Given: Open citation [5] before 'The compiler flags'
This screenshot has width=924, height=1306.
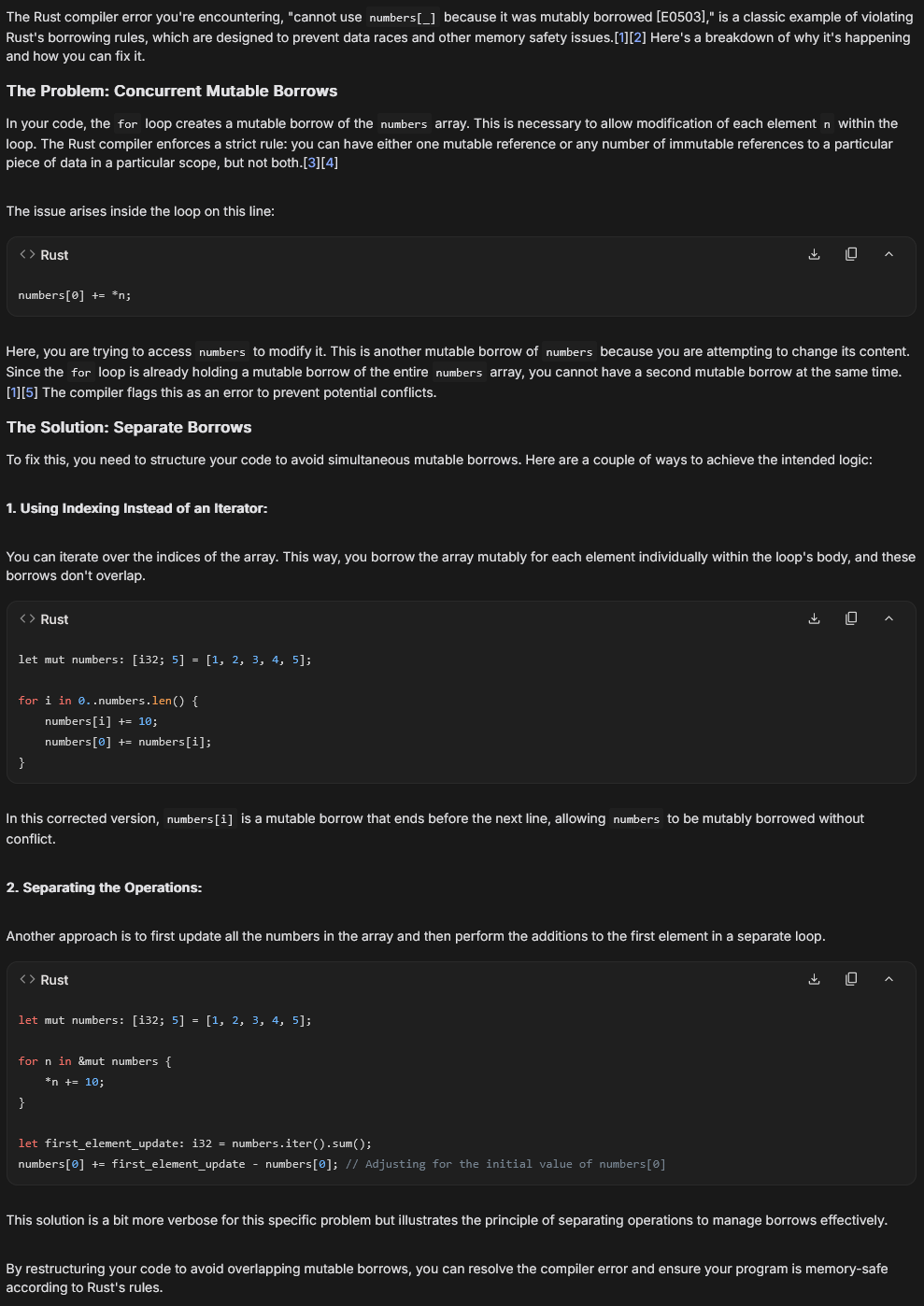Looking at the screenshot, I should (31, 392).
